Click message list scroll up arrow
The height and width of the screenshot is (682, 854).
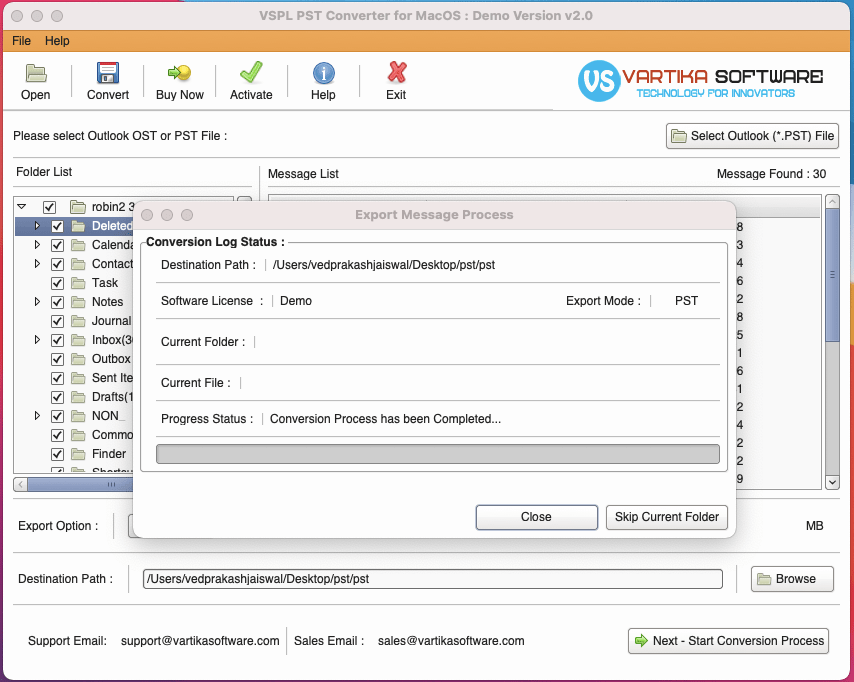coord(832,202)
